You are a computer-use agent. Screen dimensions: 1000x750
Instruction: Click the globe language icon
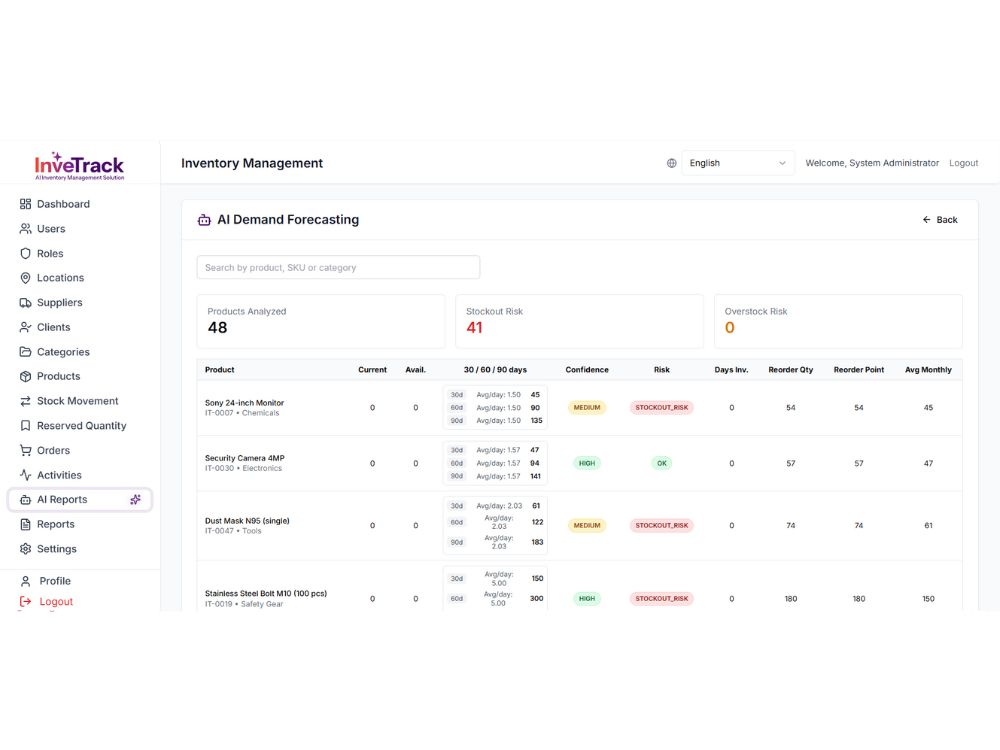coord(672,163)
